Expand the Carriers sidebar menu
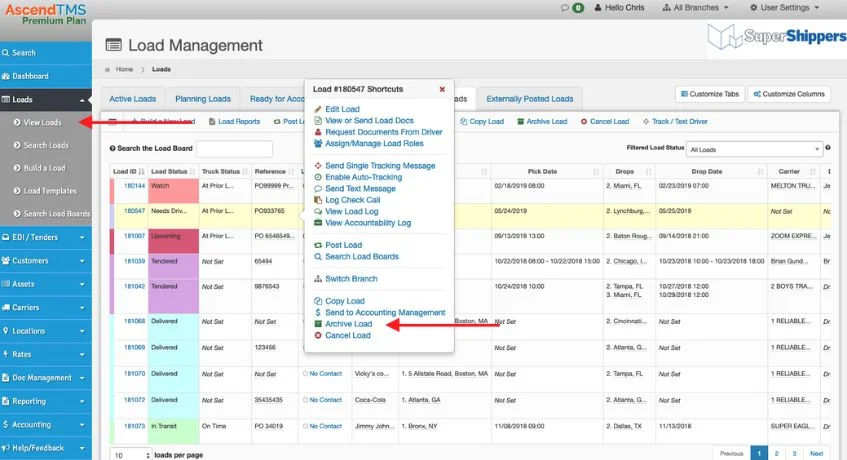The image size is (847, 460). coord(82,308)
